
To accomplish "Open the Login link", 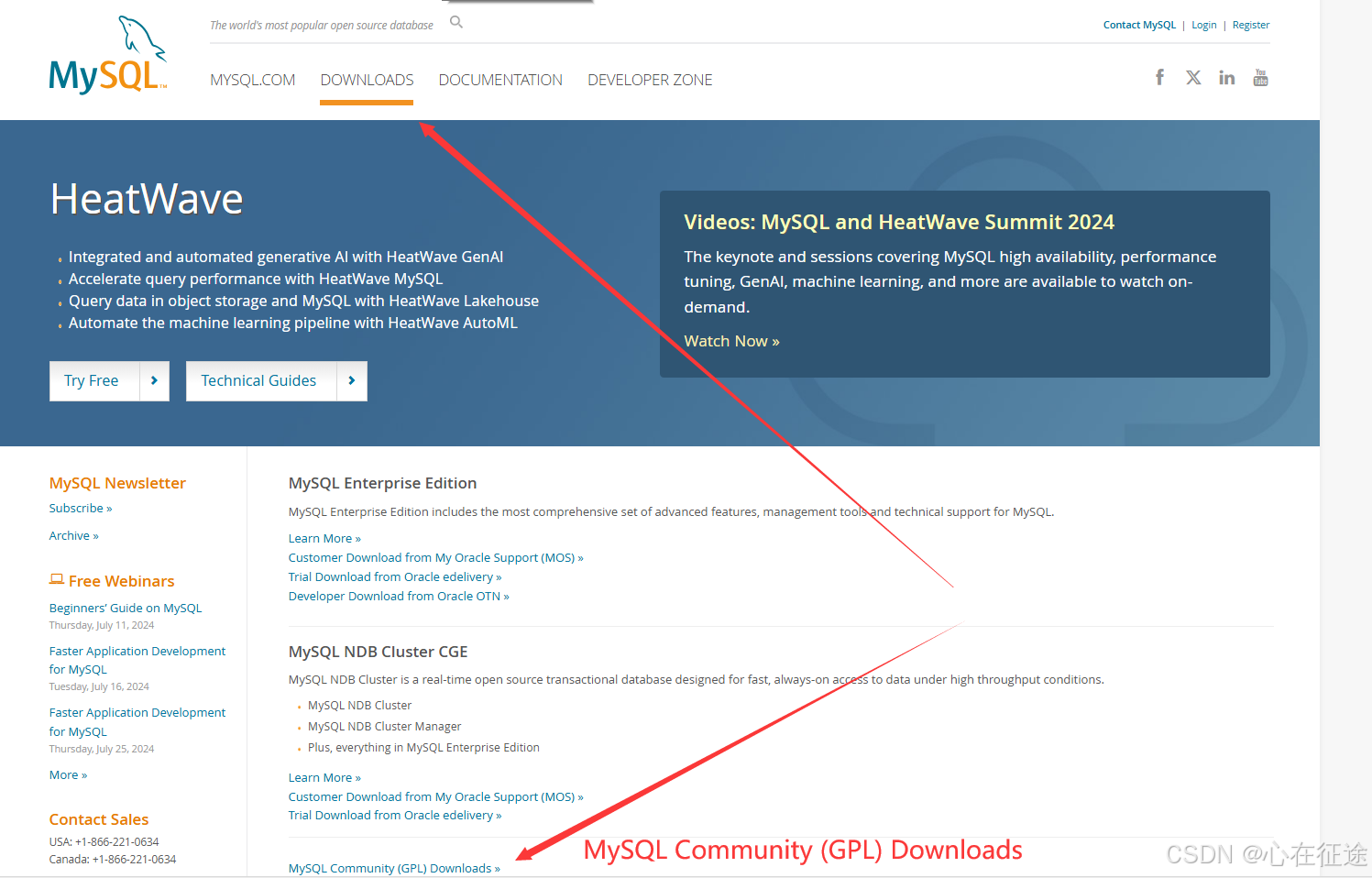I will [x=1204, y=25].
